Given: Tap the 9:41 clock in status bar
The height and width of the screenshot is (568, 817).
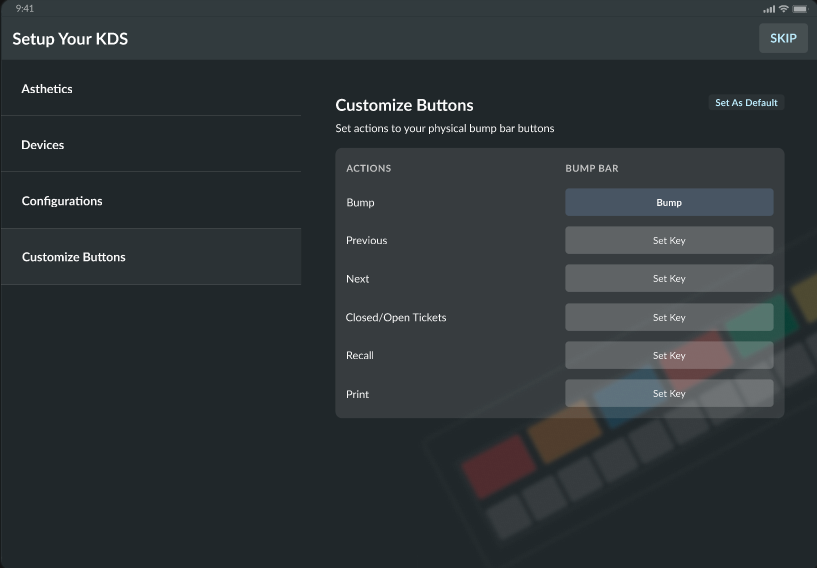Looking at the screenshot, I should pyautogui.click(x=25, y=8).
